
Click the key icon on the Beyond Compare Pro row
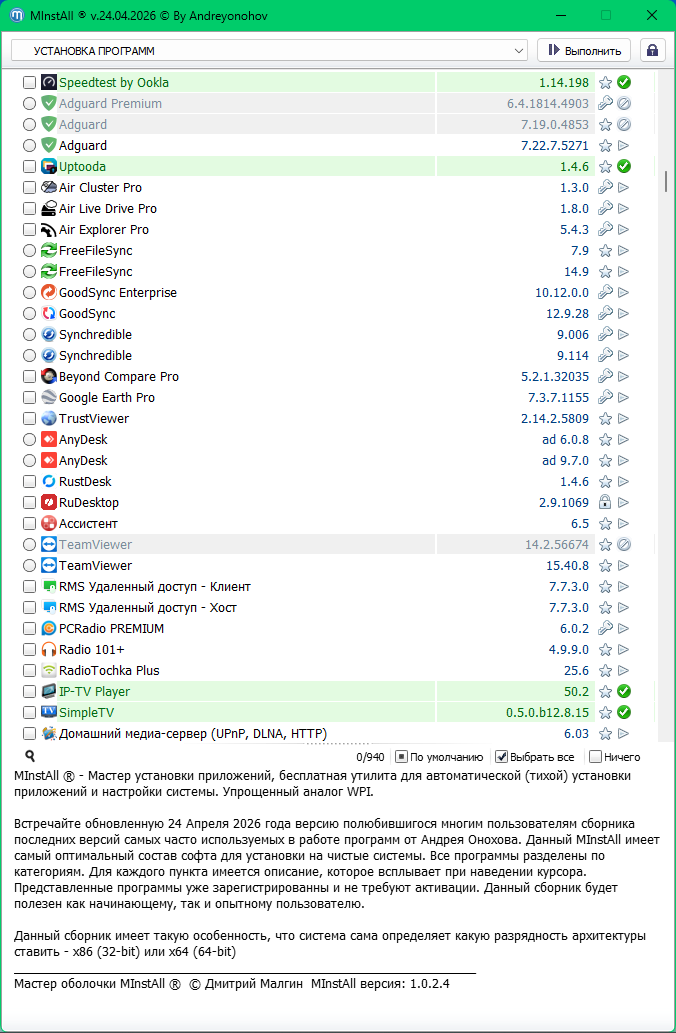(x=605, y=377)
